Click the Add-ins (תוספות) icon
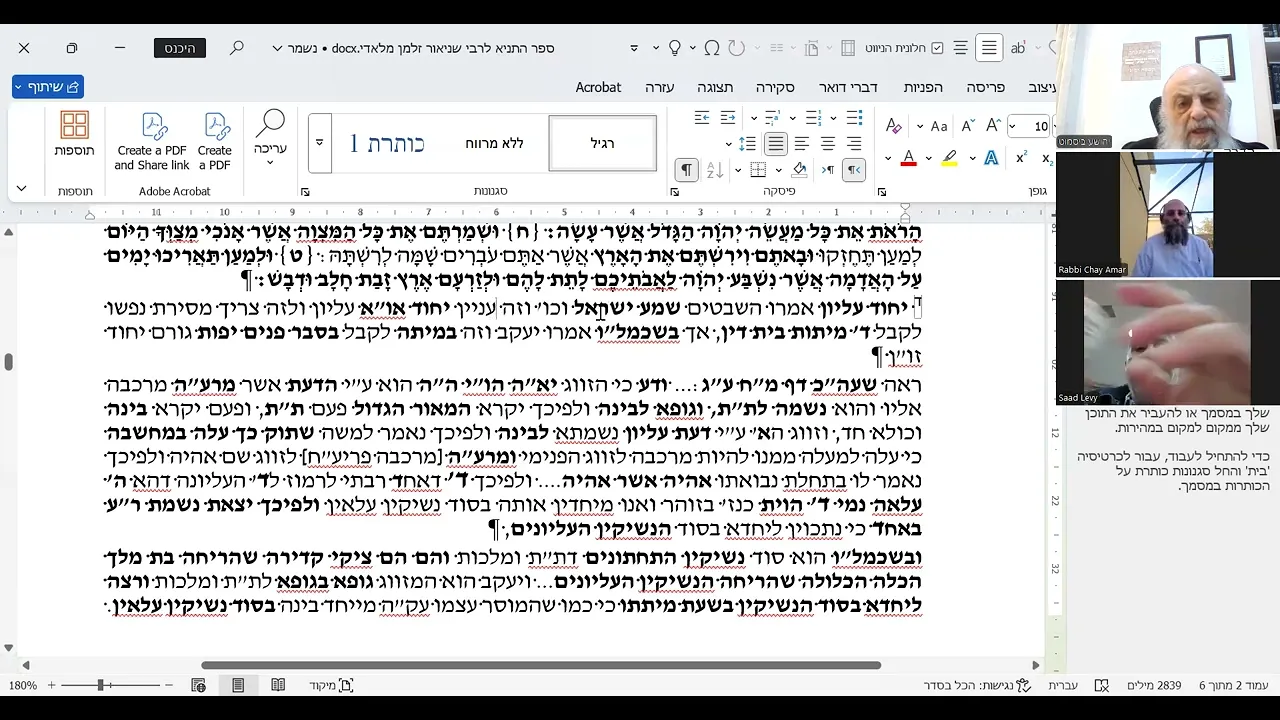Screen dimensions: 1280x720 pos(74,135)
